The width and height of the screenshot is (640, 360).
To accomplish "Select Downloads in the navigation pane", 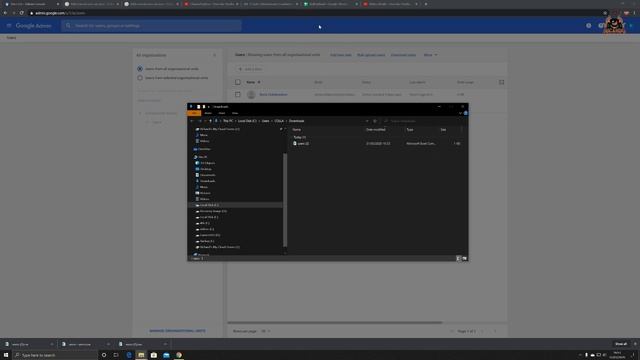I will pos(206,181).
